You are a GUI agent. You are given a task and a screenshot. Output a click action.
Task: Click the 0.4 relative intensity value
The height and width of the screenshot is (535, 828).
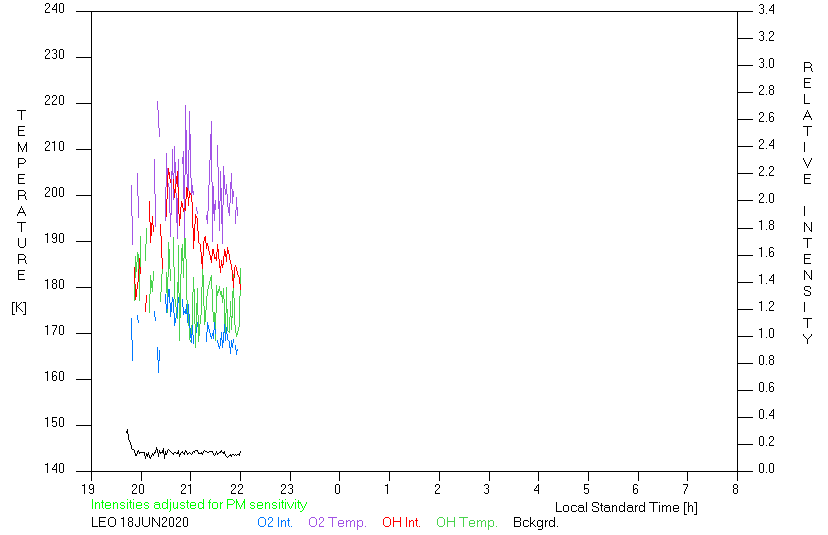click(x=766, y=415)
